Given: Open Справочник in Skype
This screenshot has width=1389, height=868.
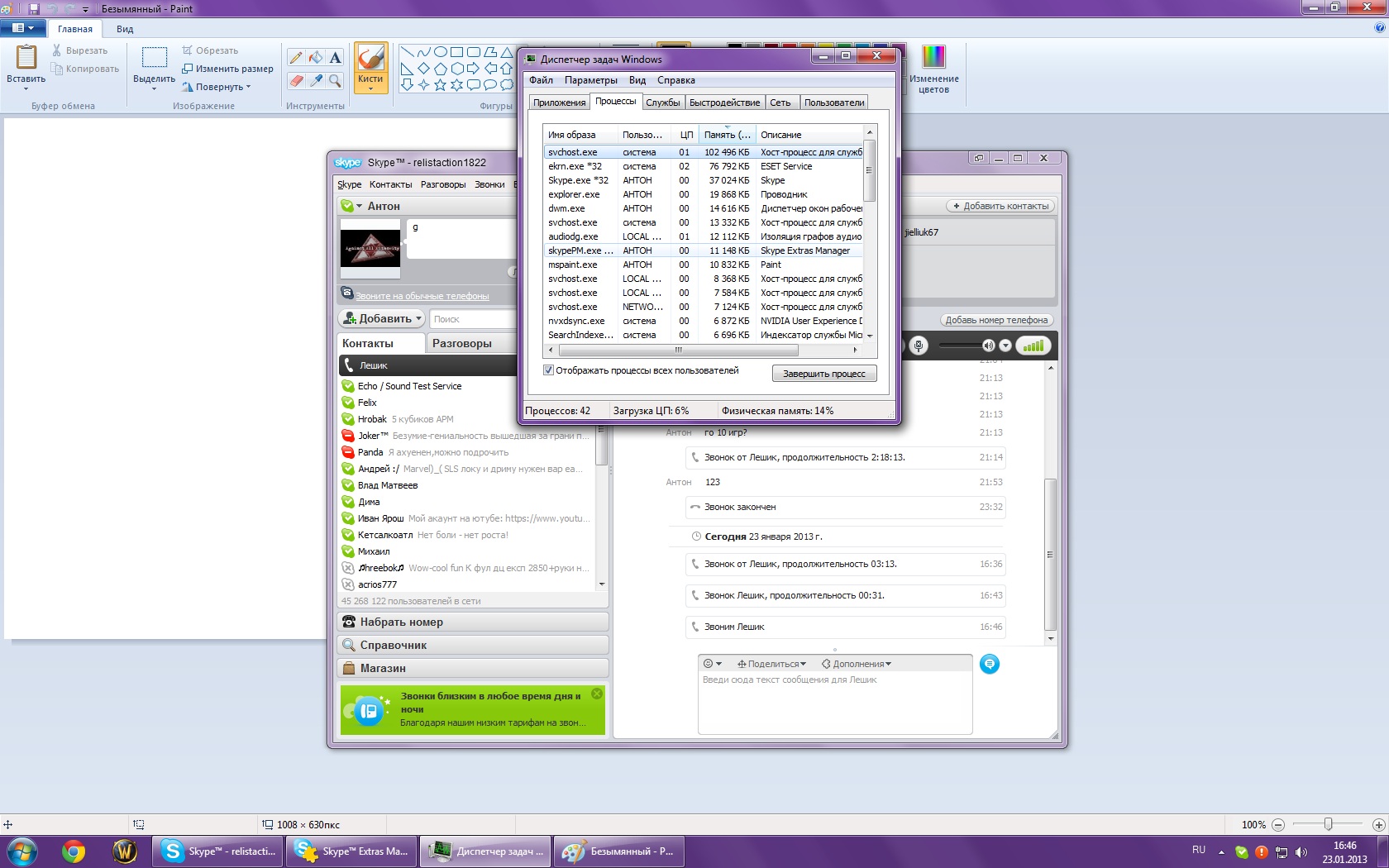Looking at the screenshot, I should tap(473, 645).
